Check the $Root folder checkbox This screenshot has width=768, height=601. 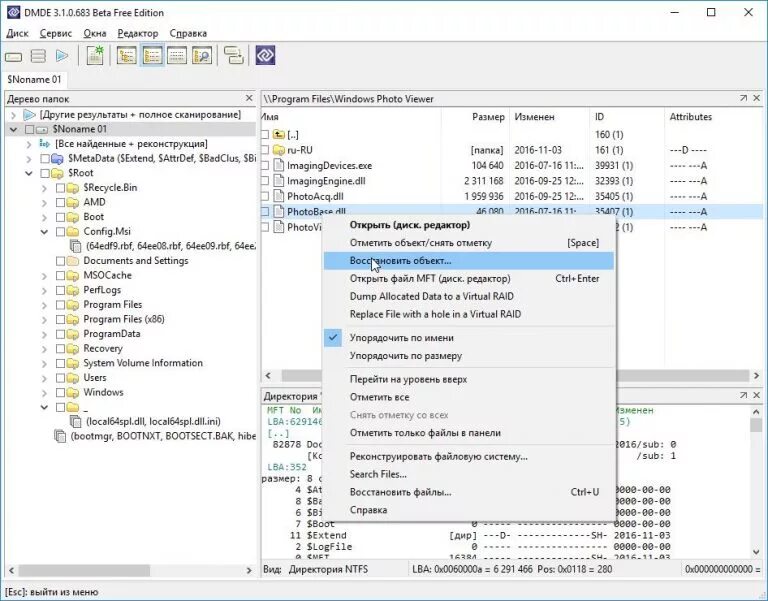pyautogui.click(x=45, y=173)
